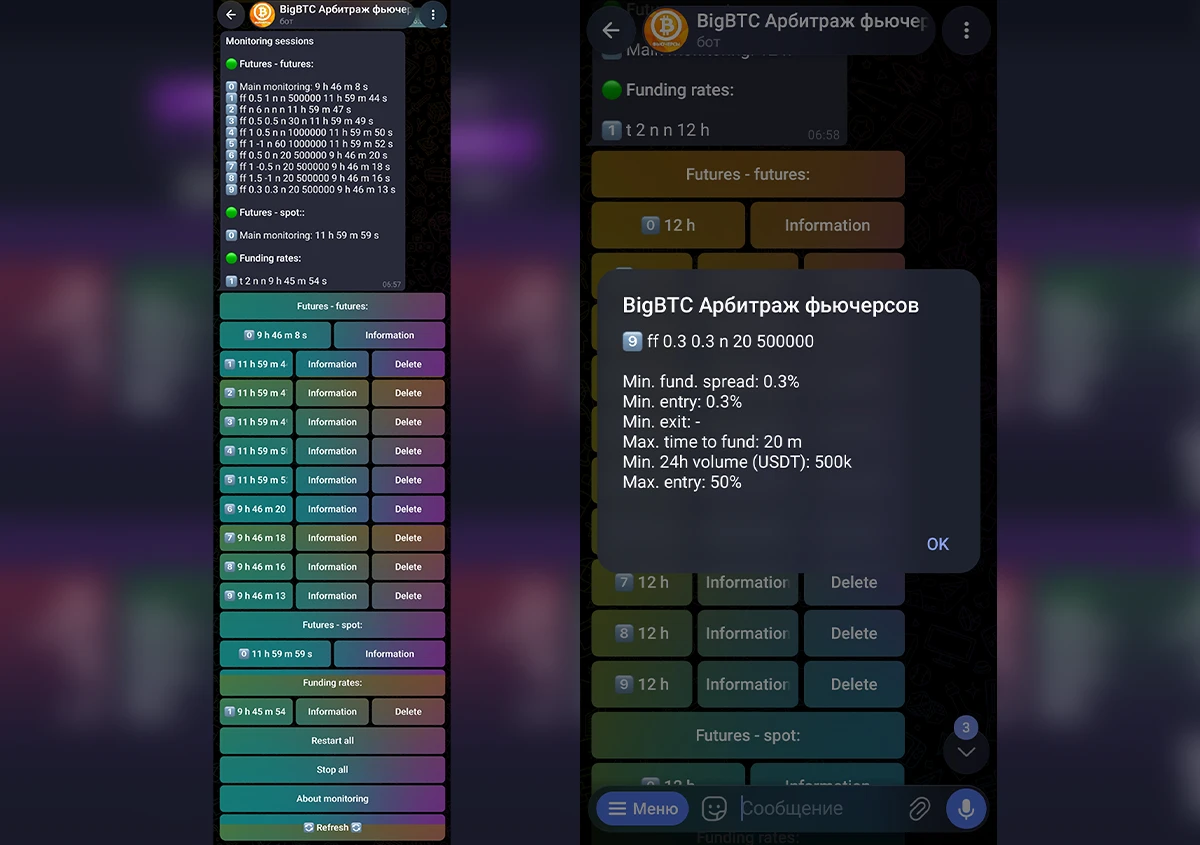Jump down using the arrow with badge 3
Viewport: 1200px width, 845px height.
(x=966, y=751)
